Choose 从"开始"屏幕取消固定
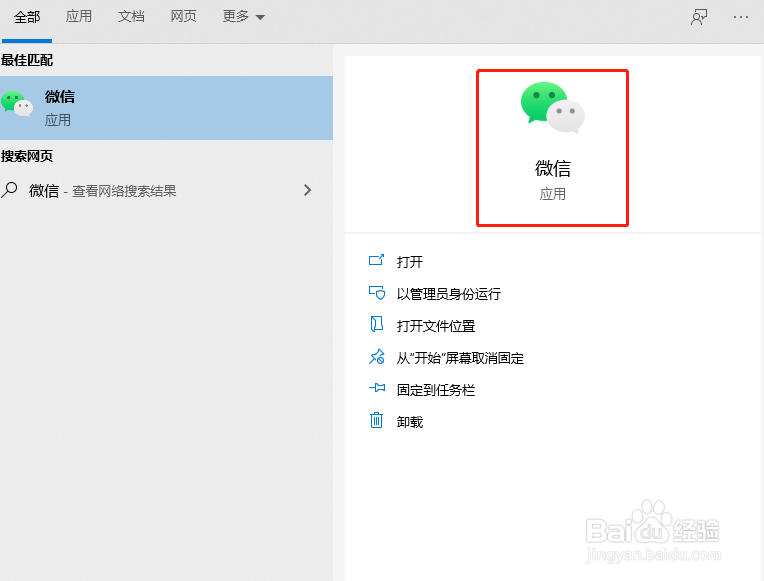Viewport: 764px width, 581px height. pos(460,358)
